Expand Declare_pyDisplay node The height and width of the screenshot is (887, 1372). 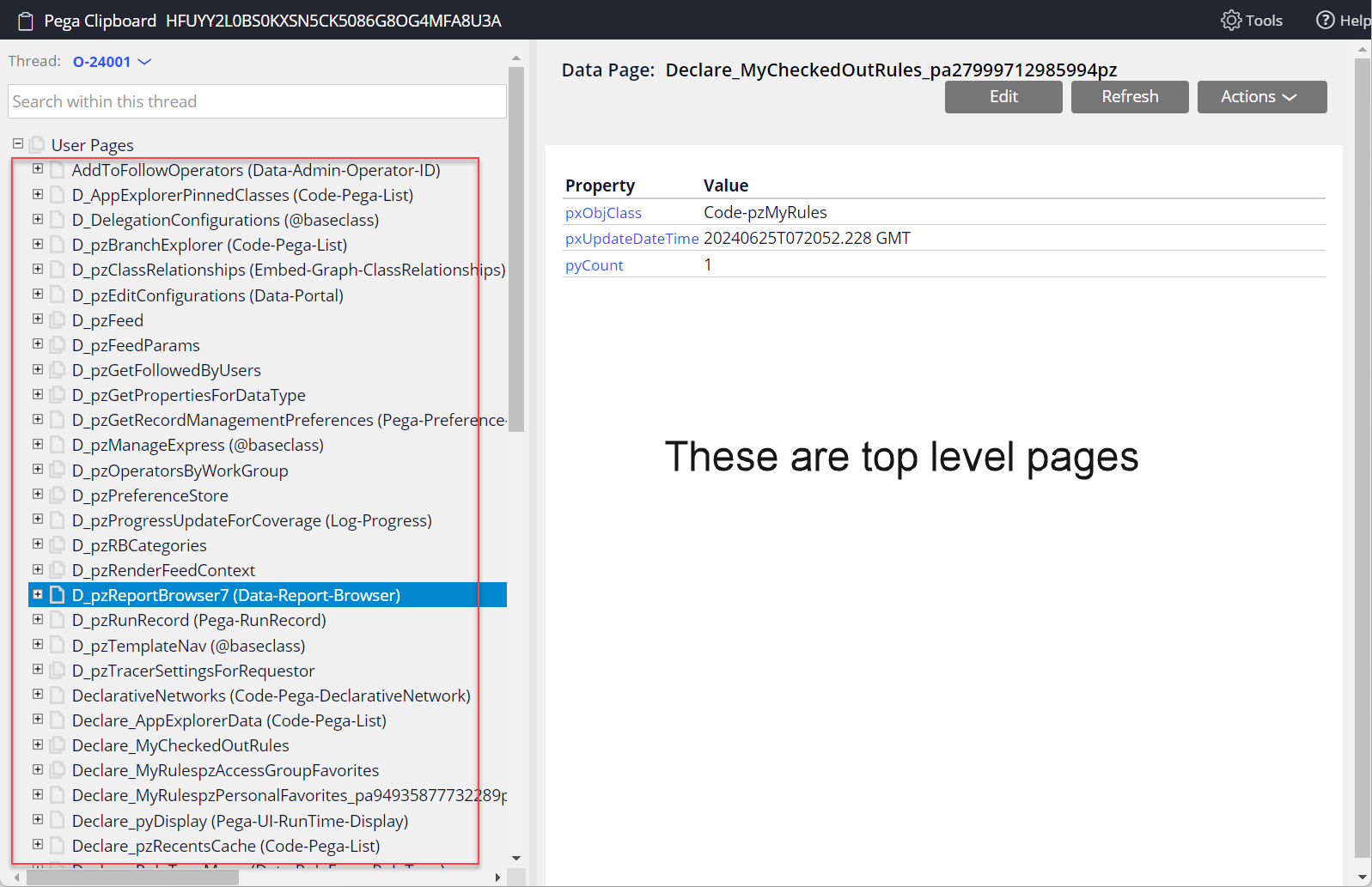pos(38,819)
